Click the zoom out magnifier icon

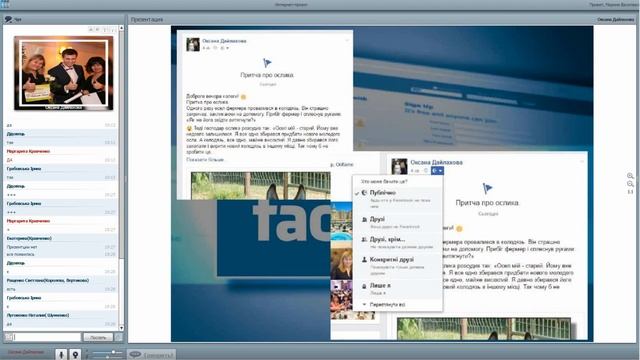pos(630,184)
